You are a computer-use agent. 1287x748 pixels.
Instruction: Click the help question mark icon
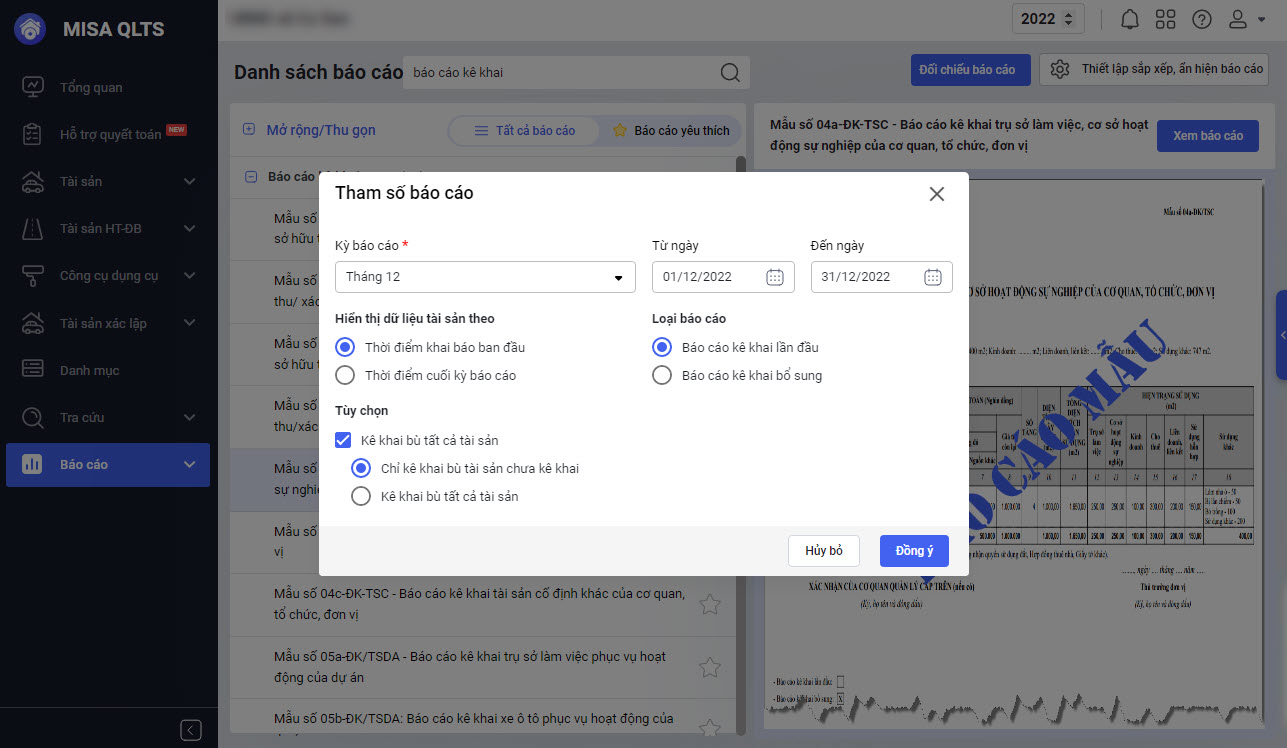click(x=1202, y=19)
